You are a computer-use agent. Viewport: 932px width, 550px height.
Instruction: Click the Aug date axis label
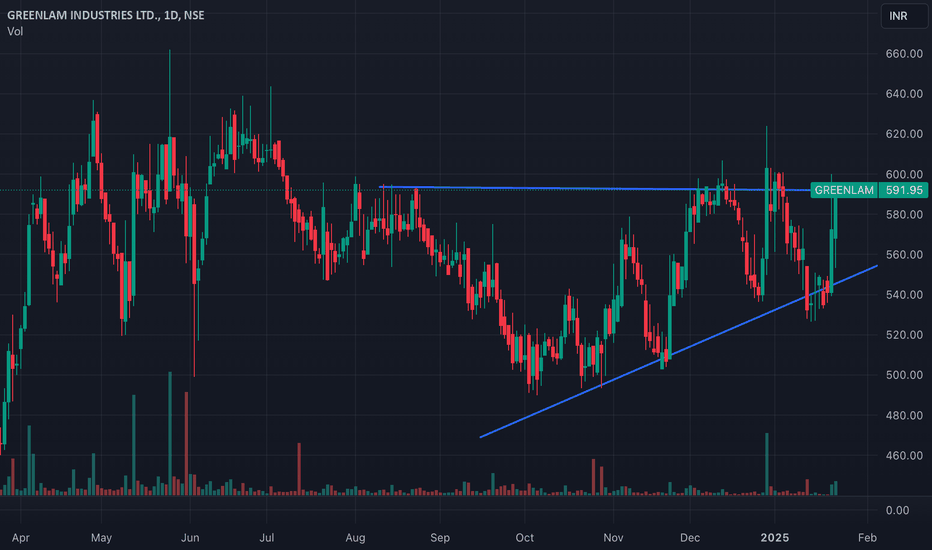(355, 538)
